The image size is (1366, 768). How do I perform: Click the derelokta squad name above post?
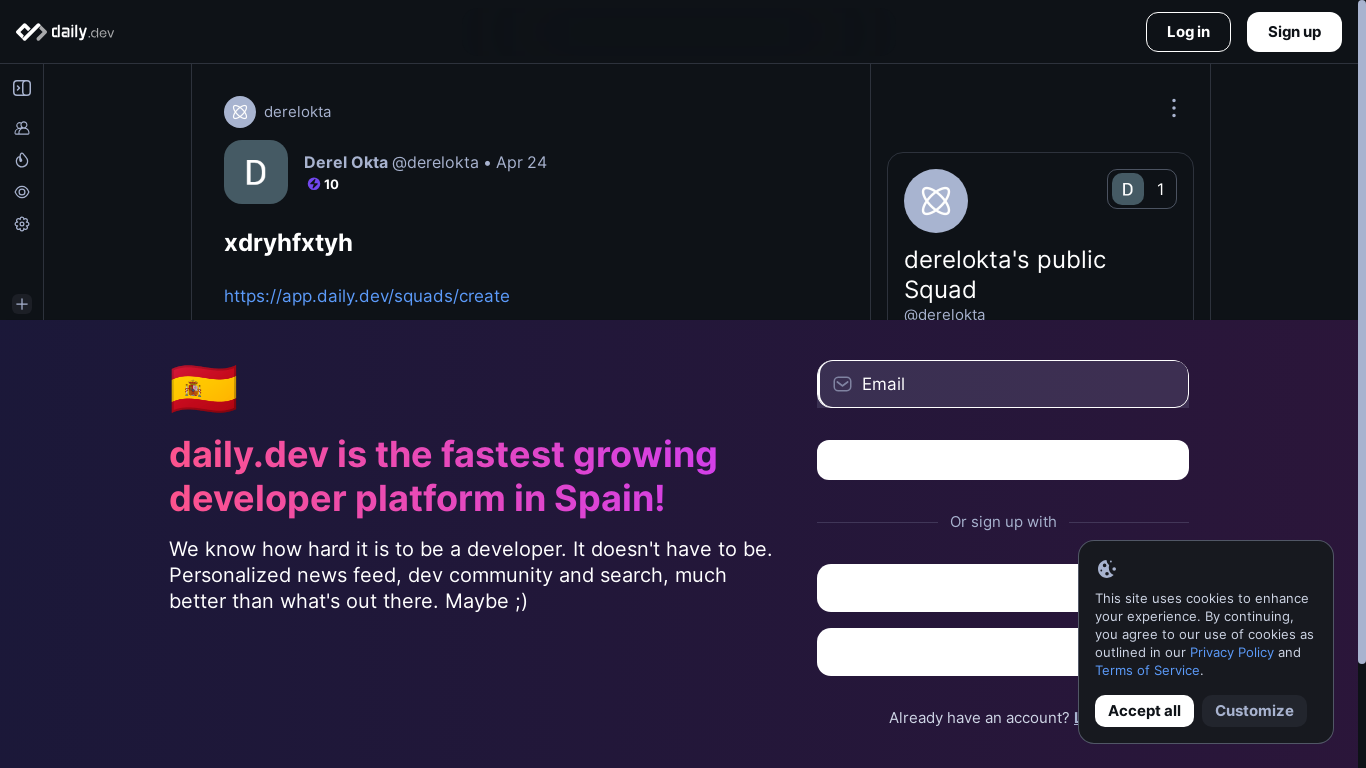coord(297,112)
